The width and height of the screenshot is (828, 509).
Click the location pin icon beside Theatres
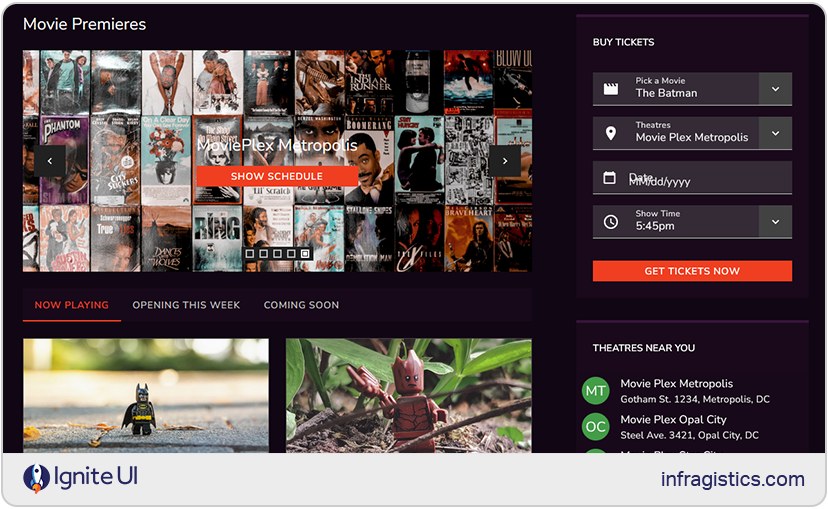[610, 133]
